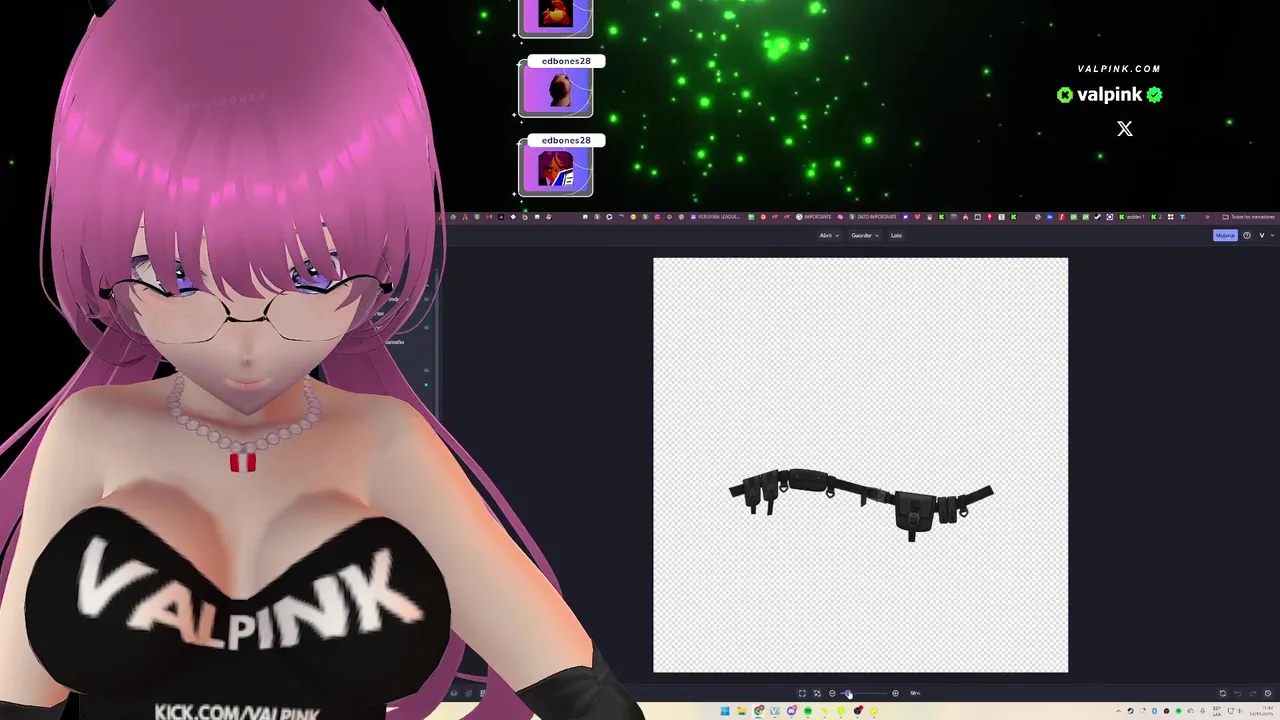Click the zoom in plus icon
1280x720 pixels.
coord(895,693)
